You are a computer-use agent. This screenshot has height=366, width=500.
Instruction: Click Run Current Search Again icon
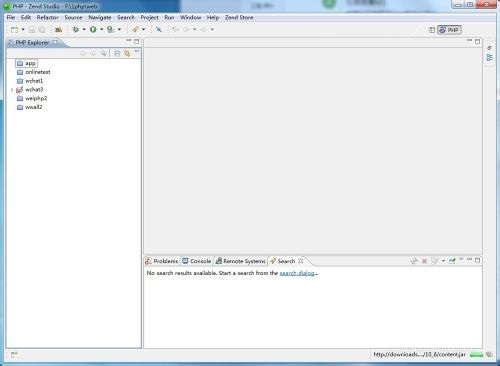(x=414, y=261)
